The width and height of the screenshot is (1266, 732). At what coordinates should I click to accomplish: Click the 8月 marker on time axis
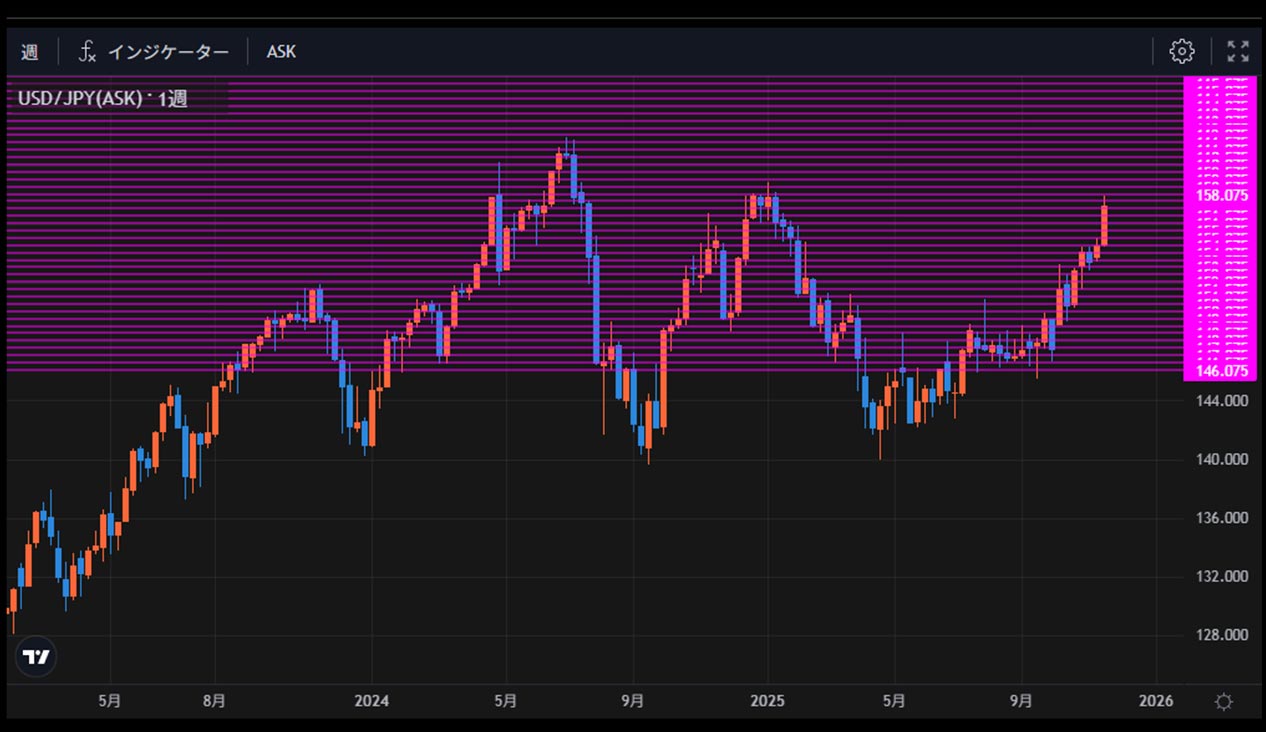pyautogui.click(x=214, y=701)
